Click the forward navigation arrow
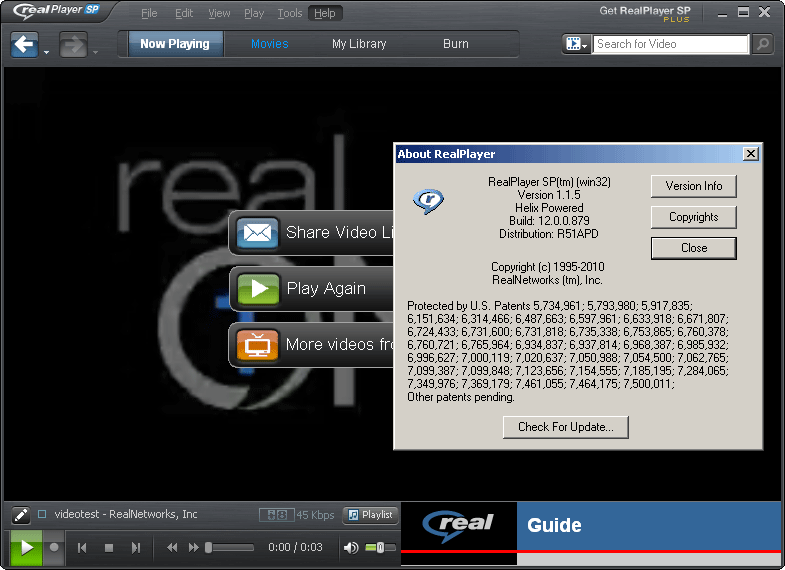 click(x=73, y=45)
